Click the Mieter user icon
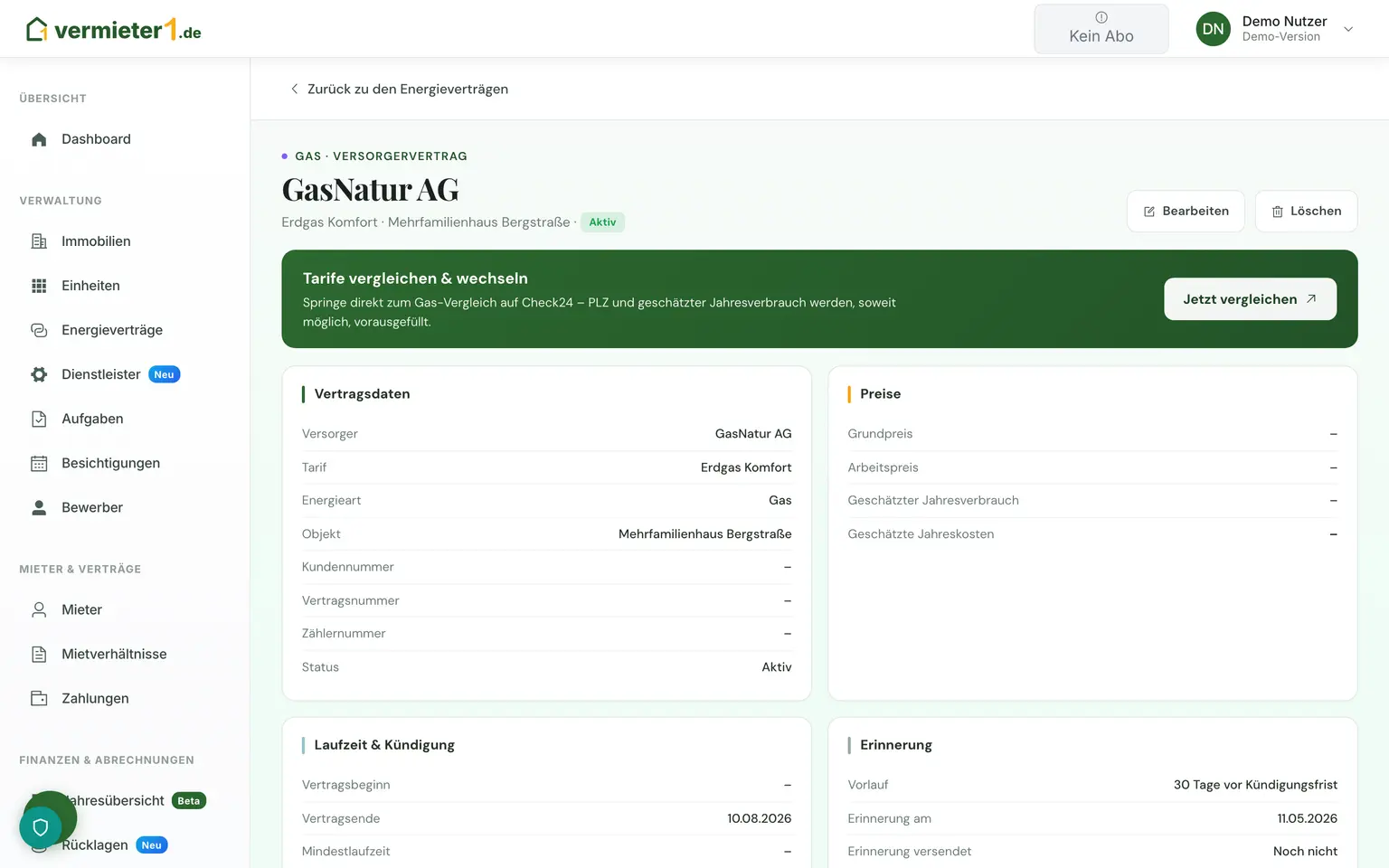Image resolution: width=1389 pixels, height=868 pixels. 39,609
